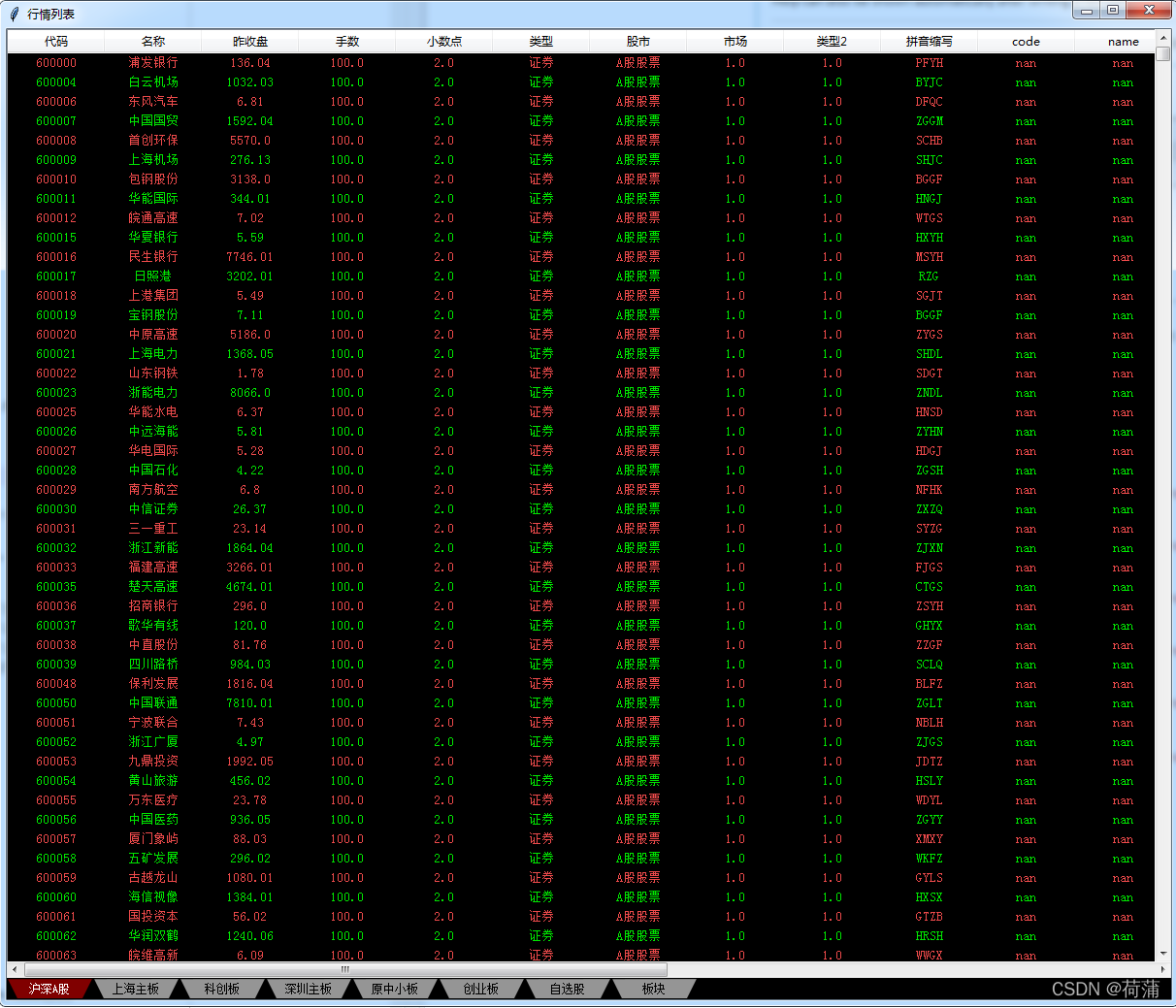The width and height of the screenshot is (1176, 1008).
Task: Select the 华能国际 stock
Action: [153, 199]
